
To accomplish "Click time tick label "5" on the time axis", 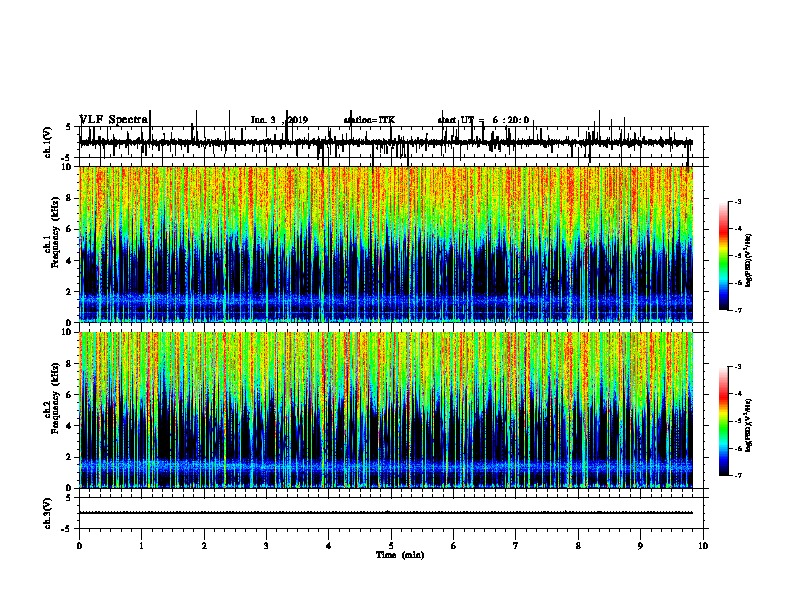I will [x=391, y=546].
